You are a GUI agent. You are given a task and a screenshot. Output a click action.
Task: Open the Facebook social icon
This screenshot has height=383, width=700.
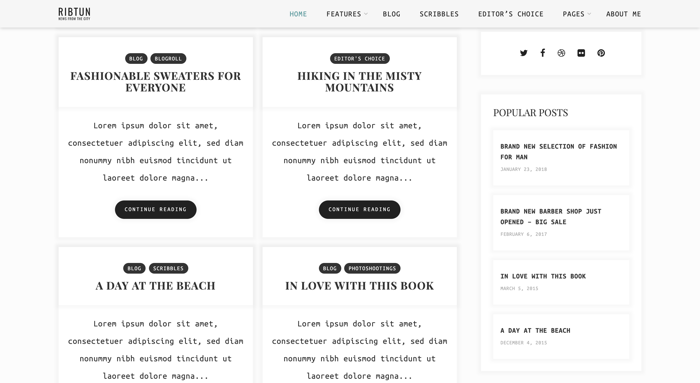[542, 53]
